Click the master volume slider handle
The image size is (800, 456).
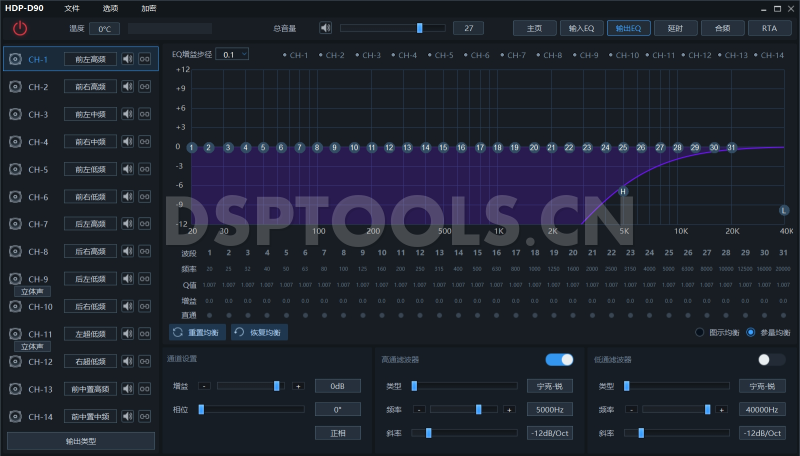pos(419,28)
